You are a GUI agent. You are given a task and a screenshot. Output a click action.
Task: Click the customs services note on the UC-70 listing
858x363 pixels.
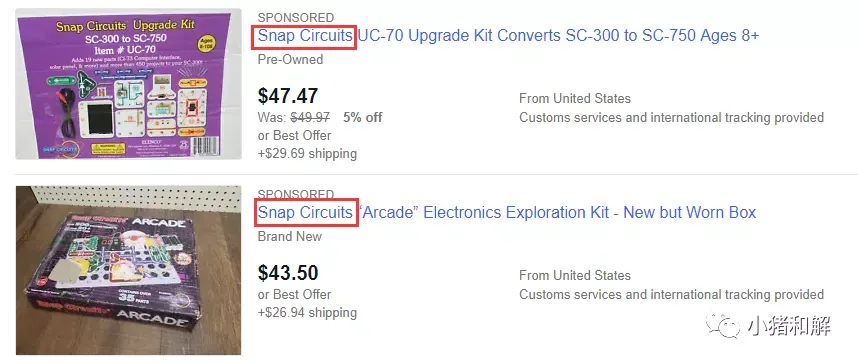point(671,118)
